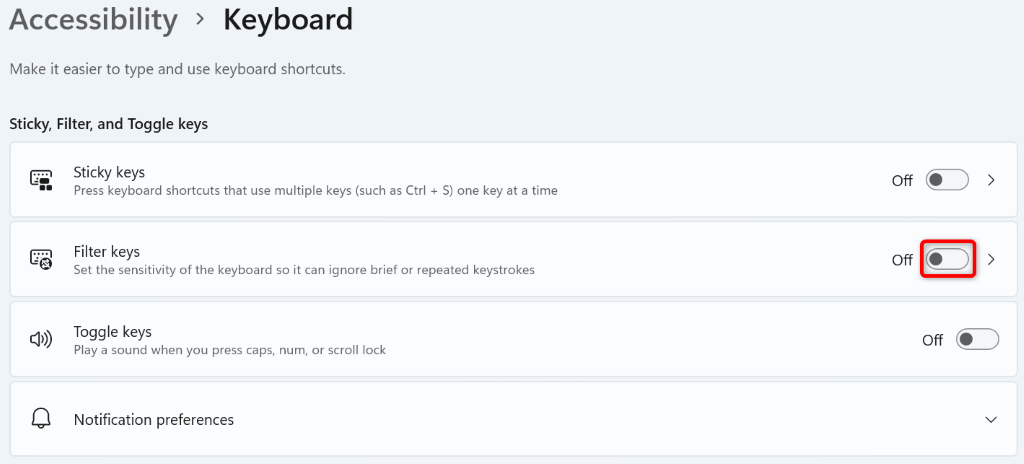This screenshot has width=1024, height=464.
Task: Click the Off status beside Sticky keys
Action: 902,181
